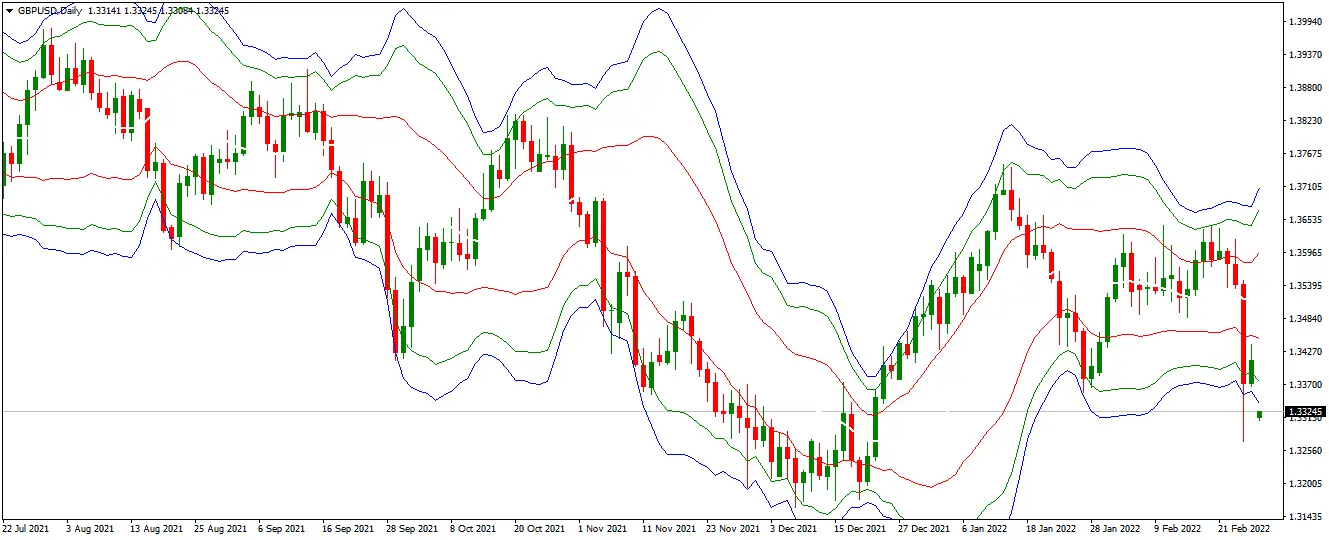Click the 20 Oct 2021 date label
The width and height of the screenshot is (1329, 540).
click(538, 528)
